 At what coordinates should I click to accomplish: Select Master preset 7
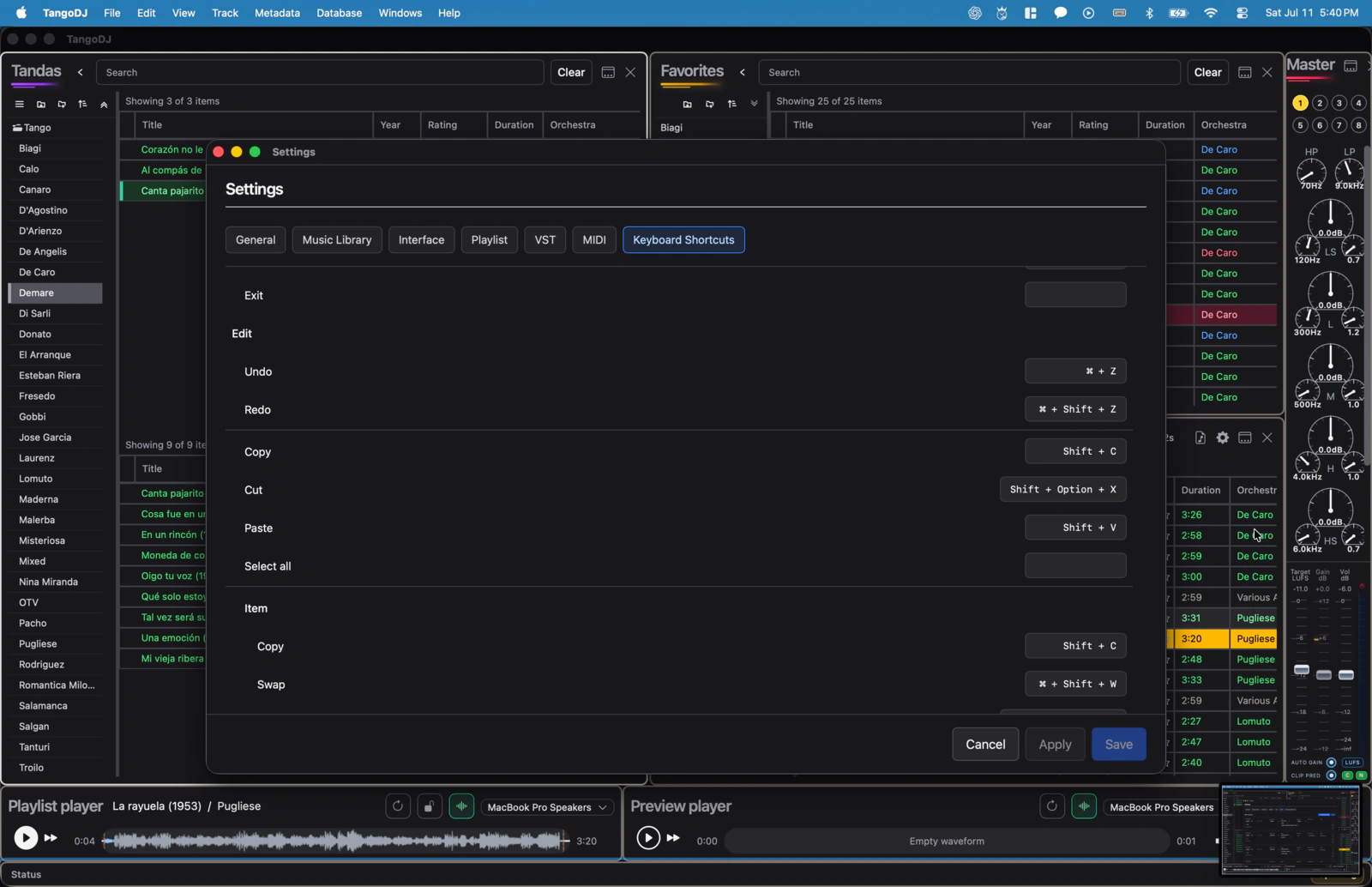coord(1339,125)
